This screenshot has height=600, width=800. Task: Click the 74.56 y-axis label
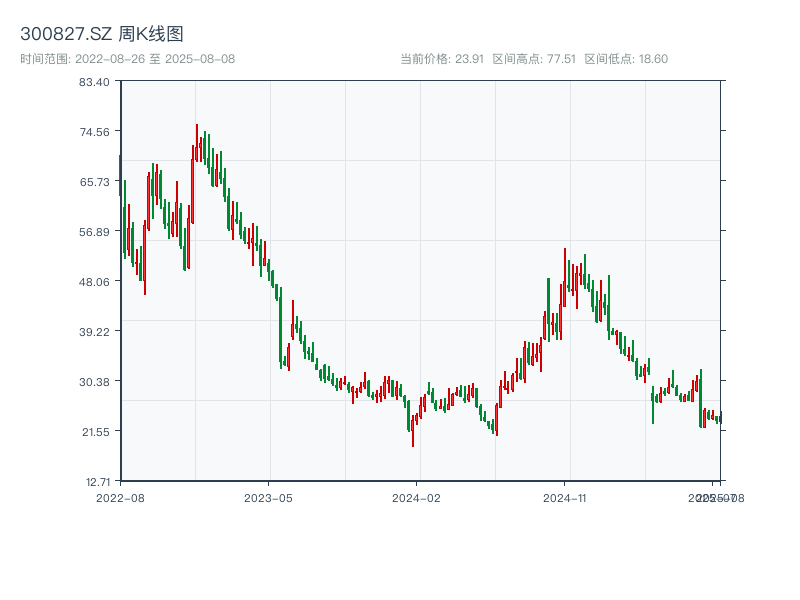(94, 132)
